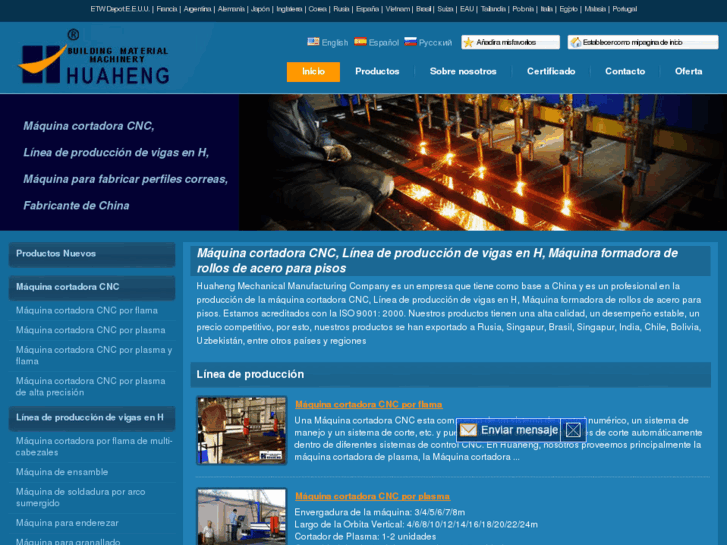Open the EAU country link
The width and height of the screenshot is (727, 545).
[x=467, y=9]
